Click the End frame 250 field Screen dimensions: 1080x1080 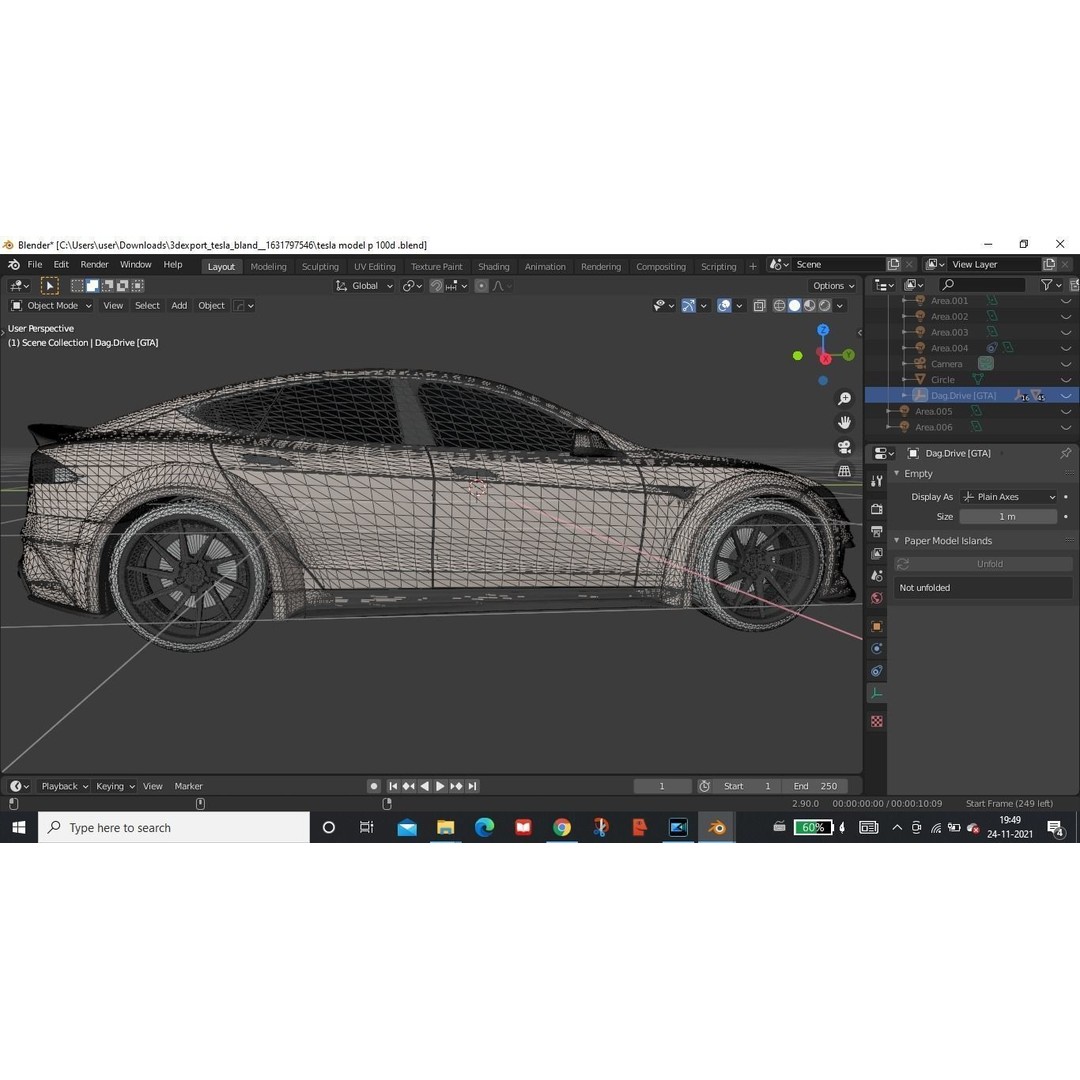click(x=816, y=786)
